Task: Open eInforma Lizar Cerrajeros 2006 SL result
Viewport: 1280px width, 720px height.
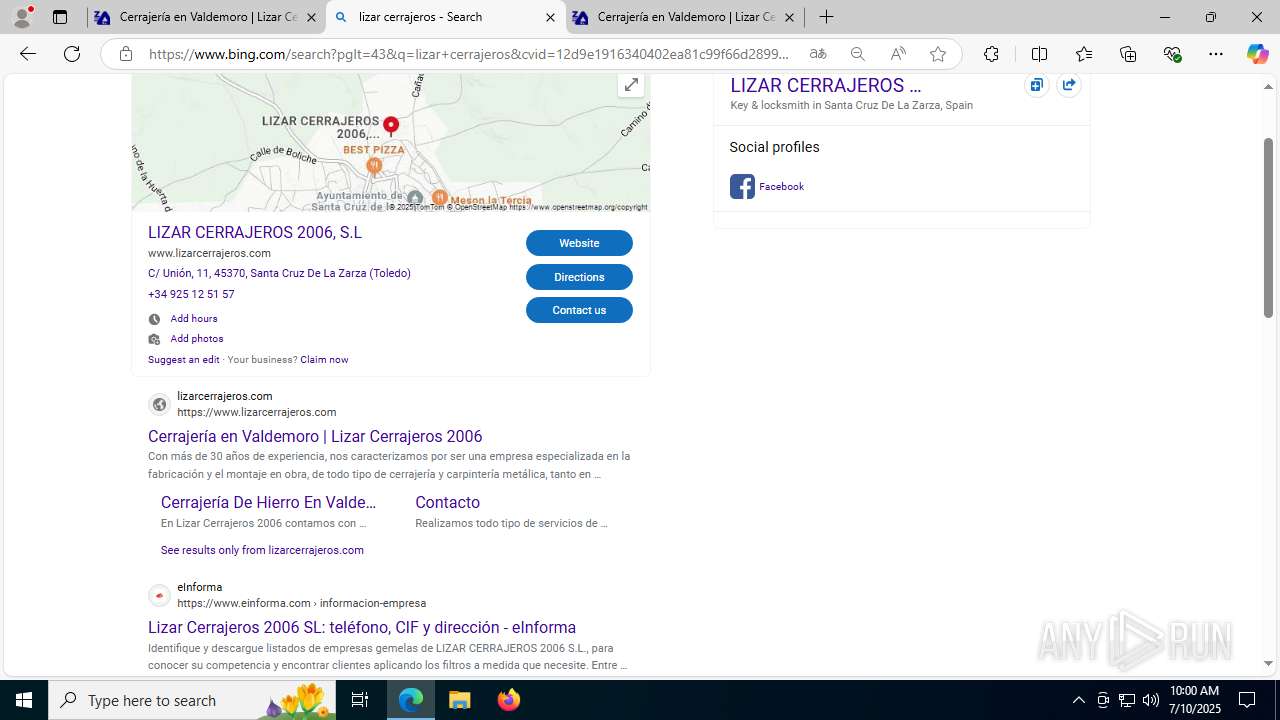Action: [362, 627]
